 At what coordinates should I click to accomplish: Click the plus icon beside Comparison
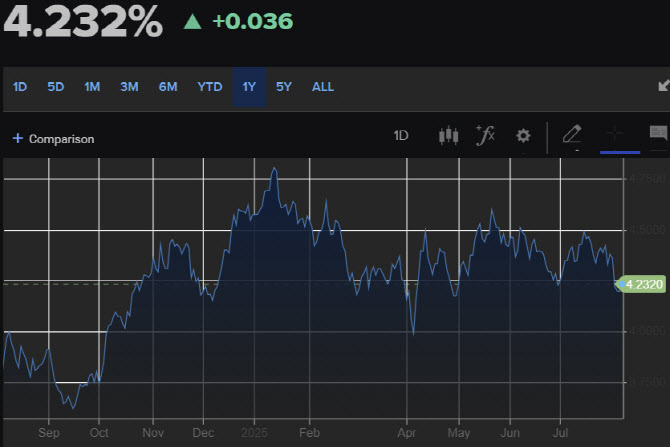pyautogui.click(x=18, y=138)
